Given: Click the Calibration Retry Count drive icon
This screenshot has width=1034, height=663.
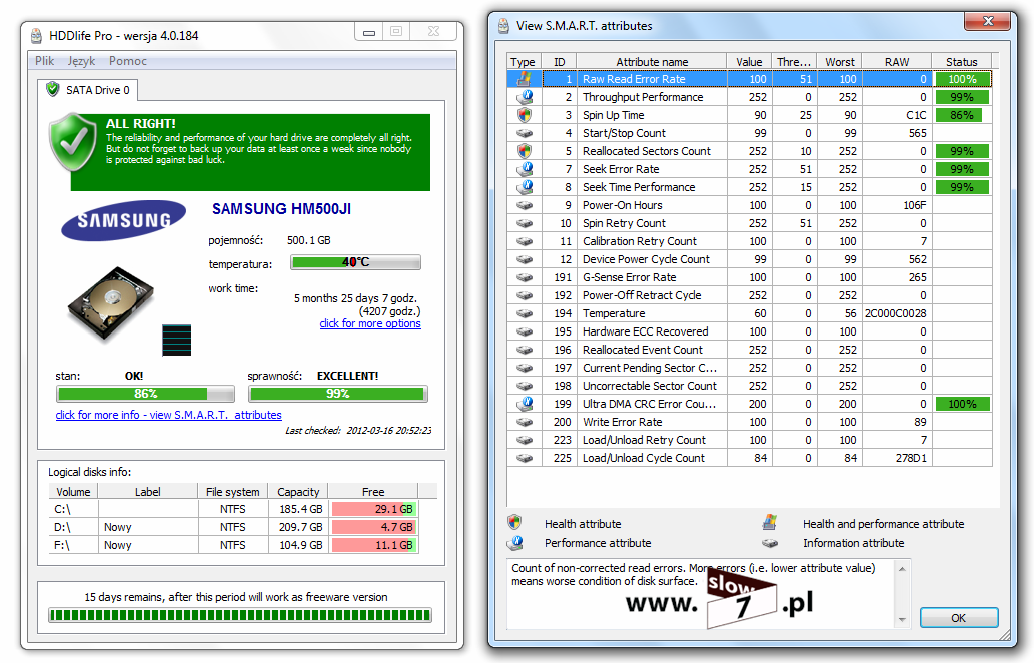Looking at the screenshot, I should point(525,241).
